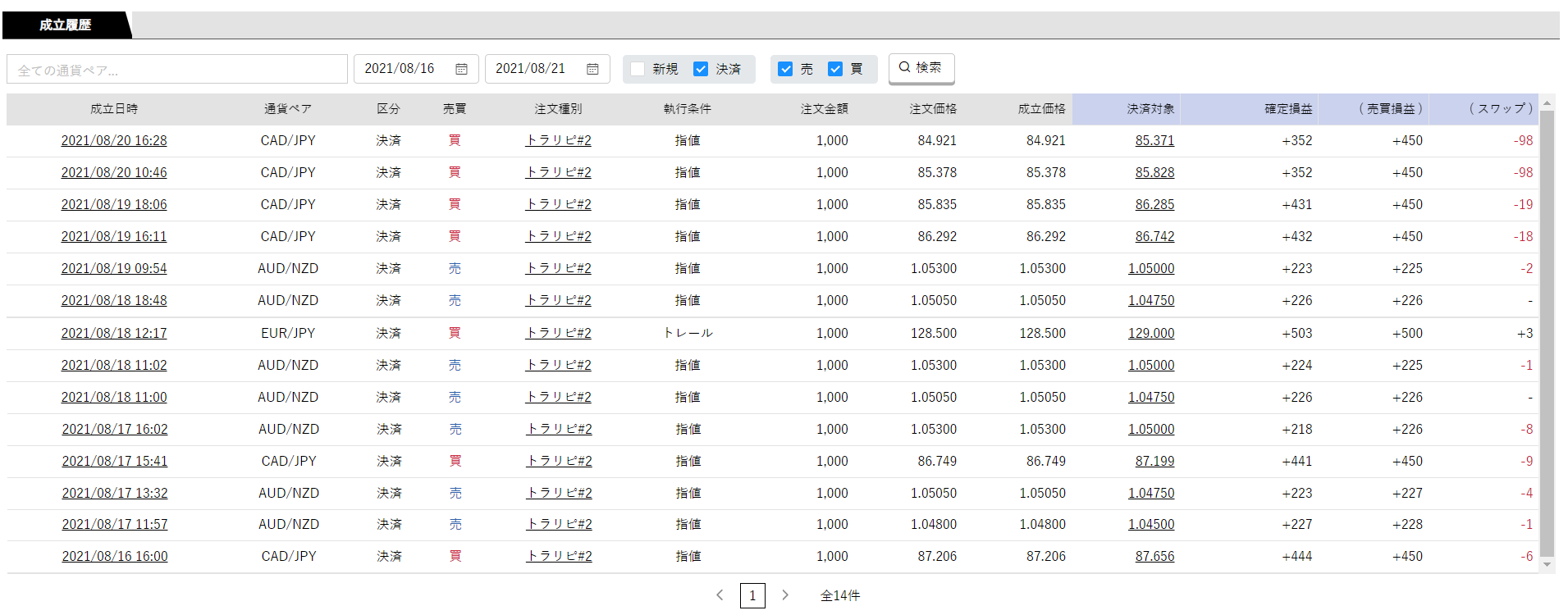
Task: Click the EUR/JPY currency pair cell
Action: 288,333
